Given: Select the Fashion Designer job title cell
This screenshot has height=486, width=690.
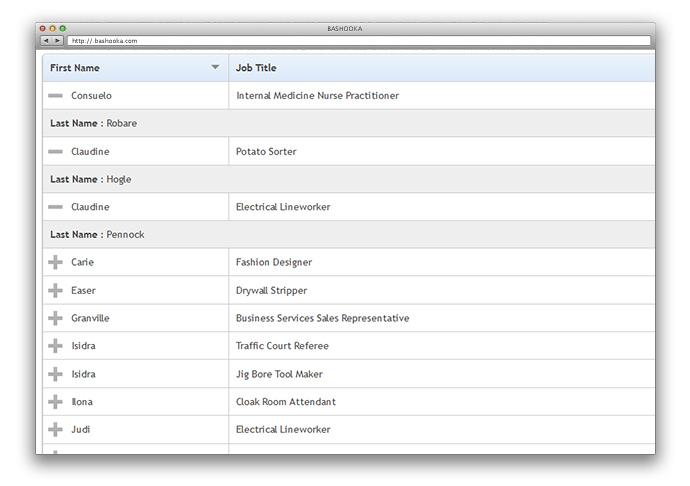Looking at the screenshot, I should tap(274, 262).
